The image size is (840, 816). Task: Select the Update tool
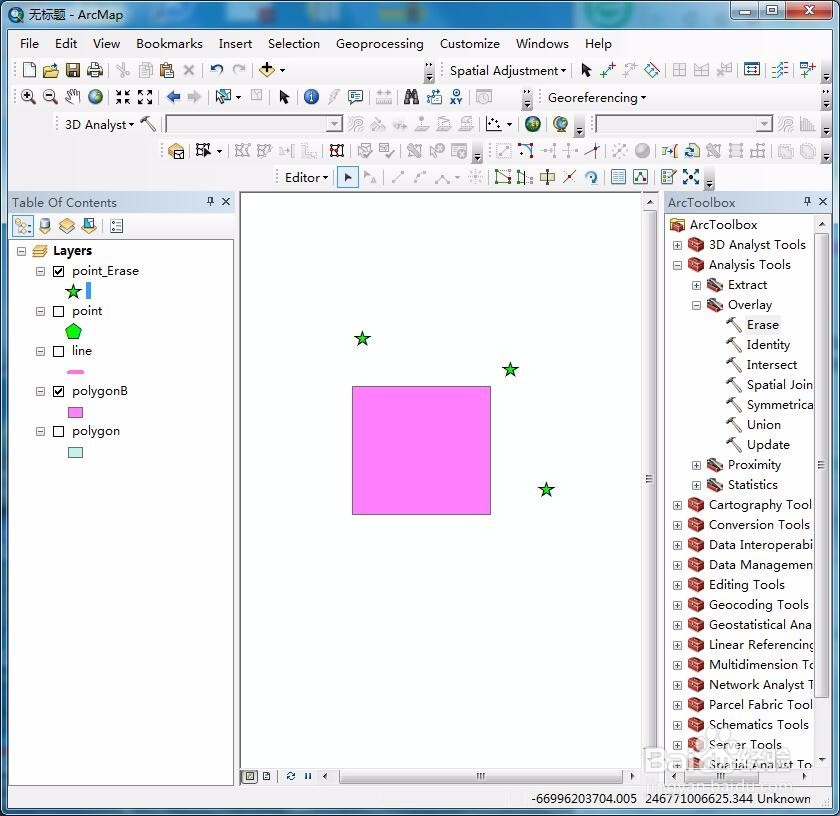coord(768,445)
